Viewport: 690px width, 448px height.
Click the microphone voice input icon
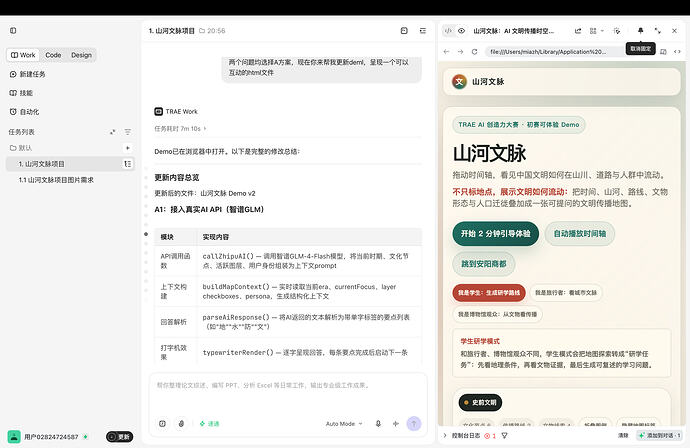pos(378,423)
